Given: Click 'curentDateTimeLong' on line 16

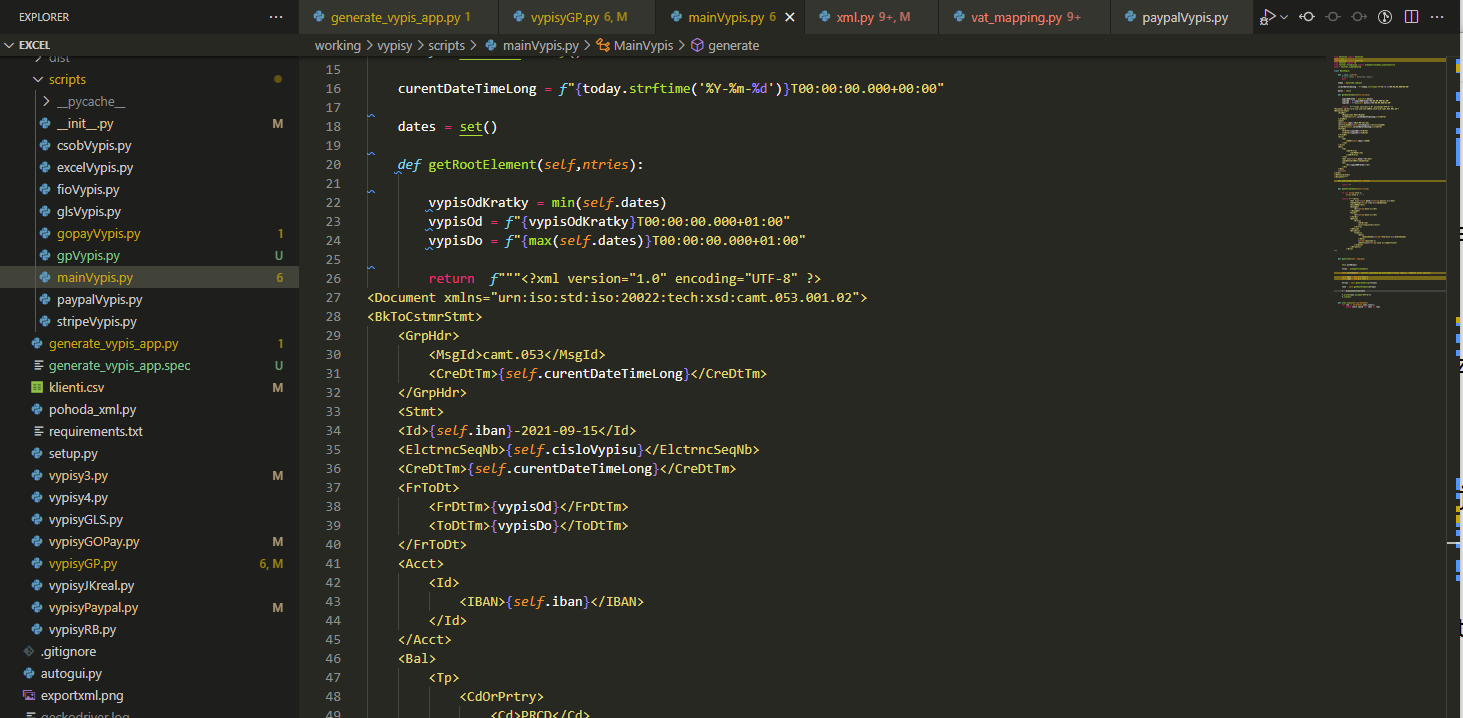Looking at the screenshot, I should [x=467, y=88].
